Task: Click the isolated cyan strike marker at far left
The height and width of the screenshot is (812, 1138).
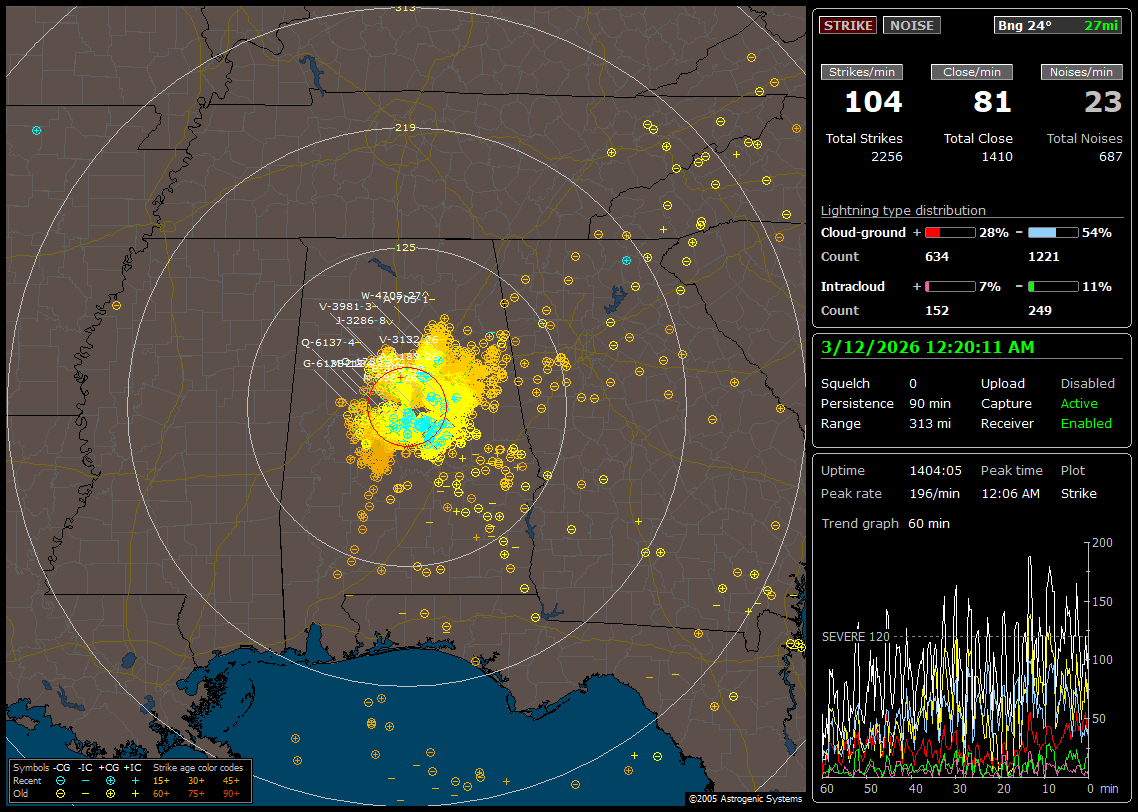Action: pyautogui.click(x=37, y=130)
